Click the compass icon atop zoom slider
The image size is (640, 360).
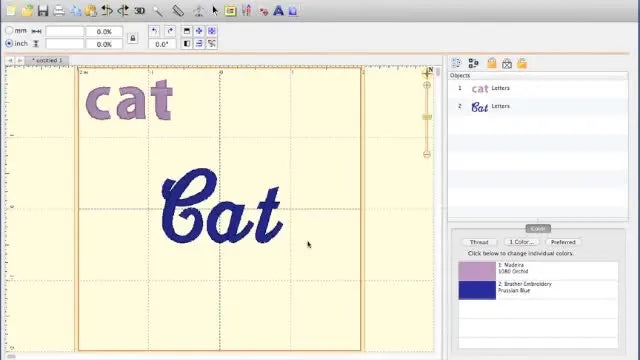427,73
